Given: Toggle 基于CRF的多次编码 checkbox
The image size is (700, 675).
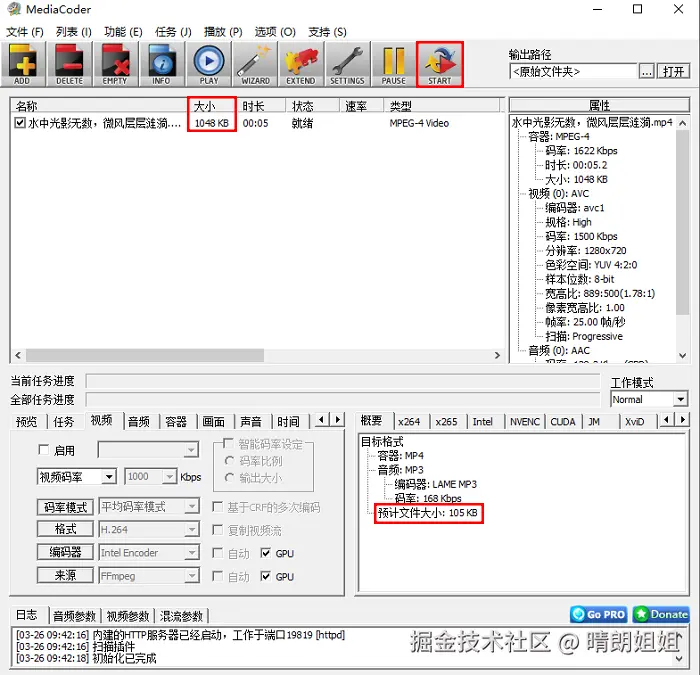Looking at the screenshot, I should (x=218, y=507).
